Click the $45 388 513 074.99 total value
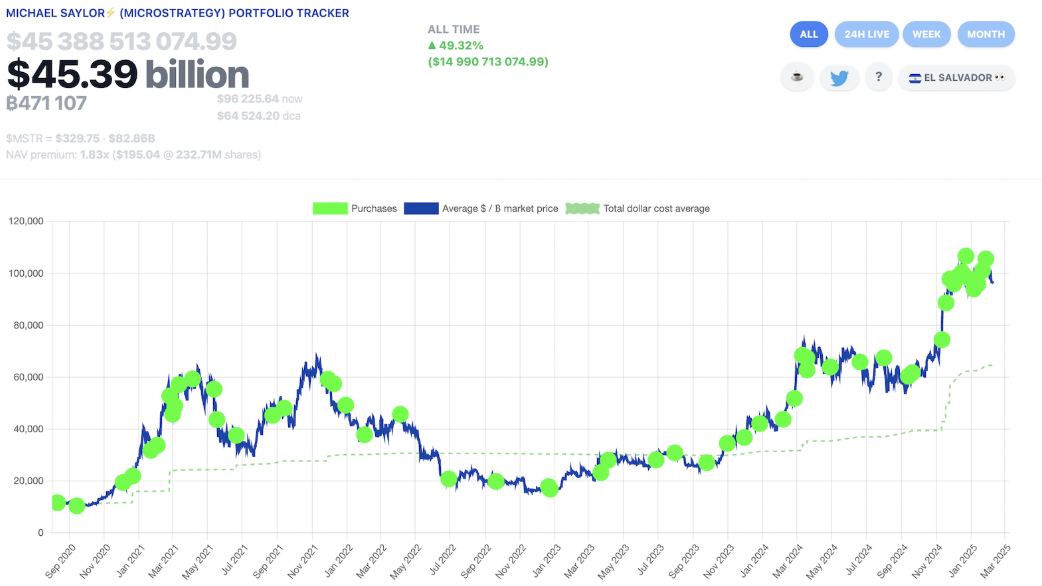 click(122, 41)
